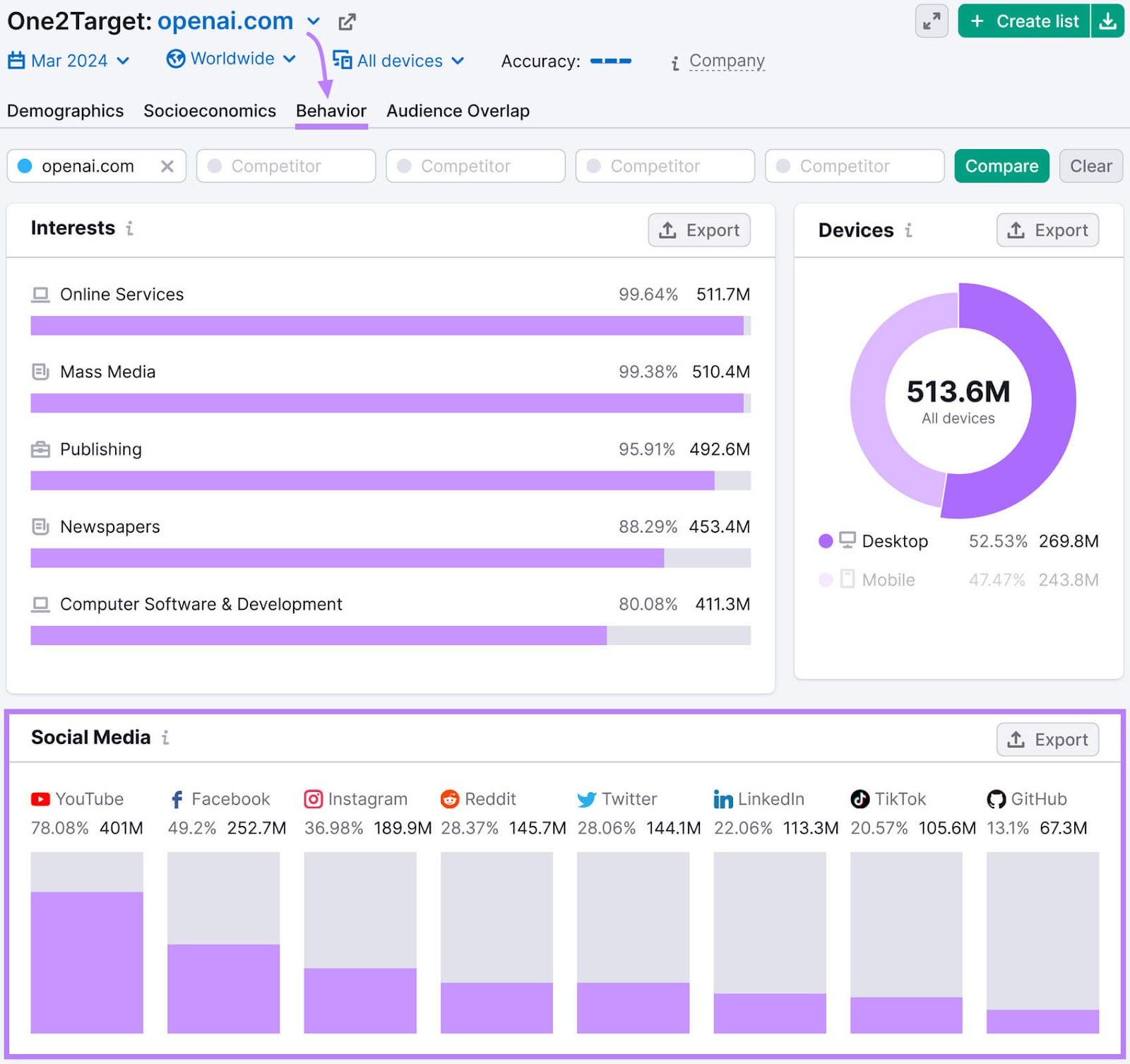Open the openai.com external link icon
Image resolution: width=1130 pixels, height=1064 pixels.
(346, 22)
